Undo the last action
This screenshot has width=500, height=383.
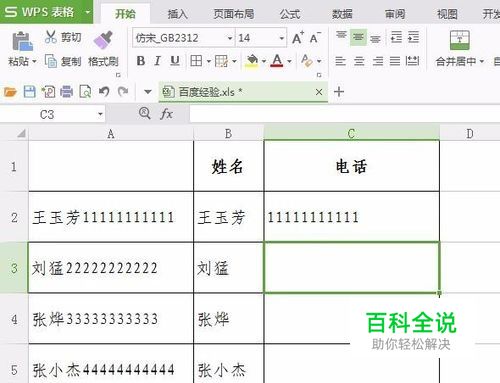(104, 91)
